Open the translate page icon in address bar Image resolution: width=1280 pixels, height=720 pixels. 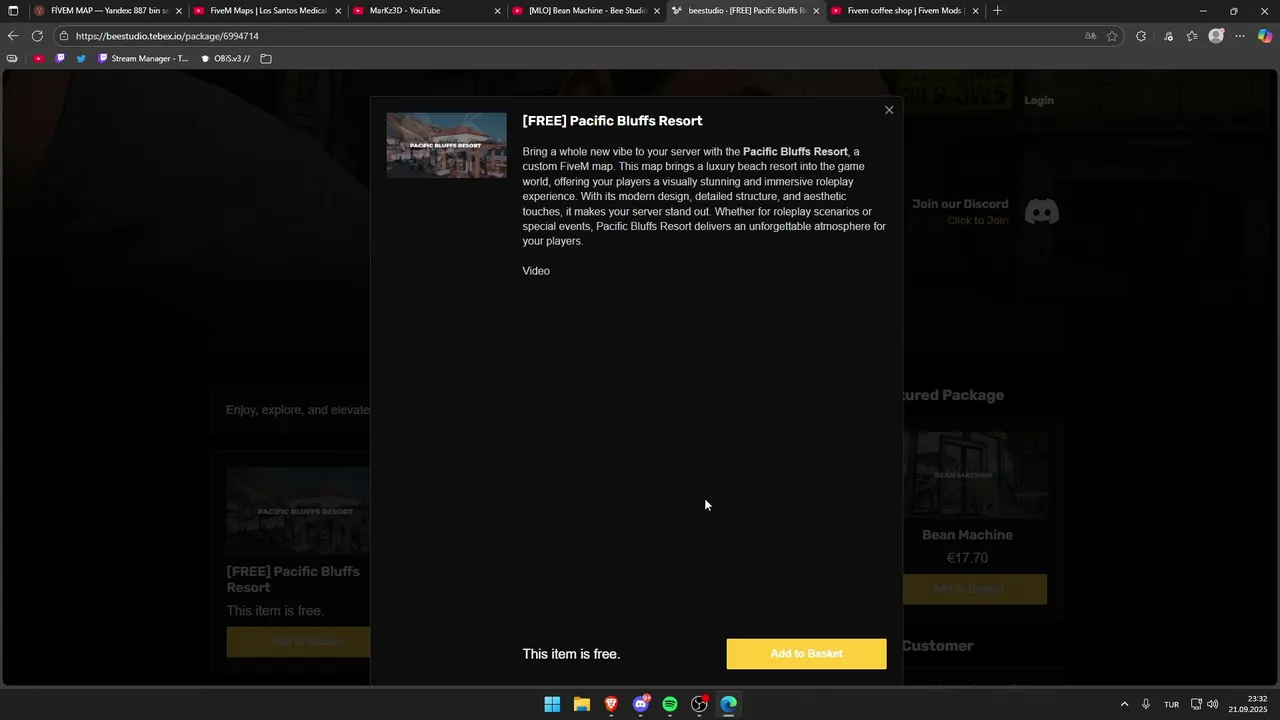1091,36
